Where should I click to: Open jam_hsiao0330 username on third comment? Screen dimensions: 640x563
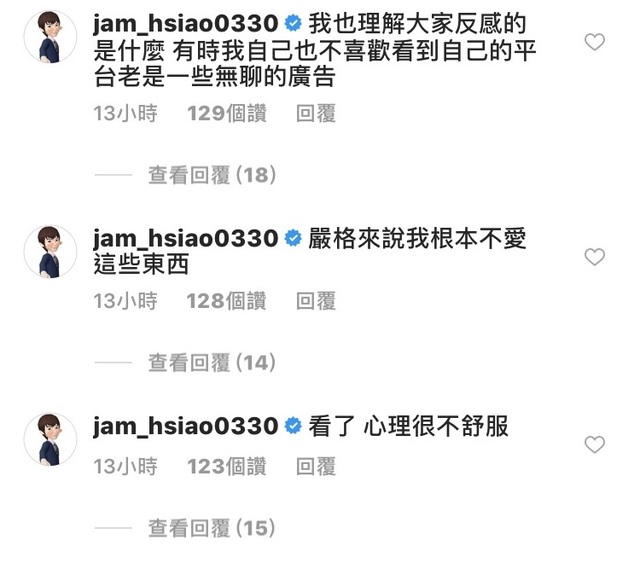click(186, 426)
